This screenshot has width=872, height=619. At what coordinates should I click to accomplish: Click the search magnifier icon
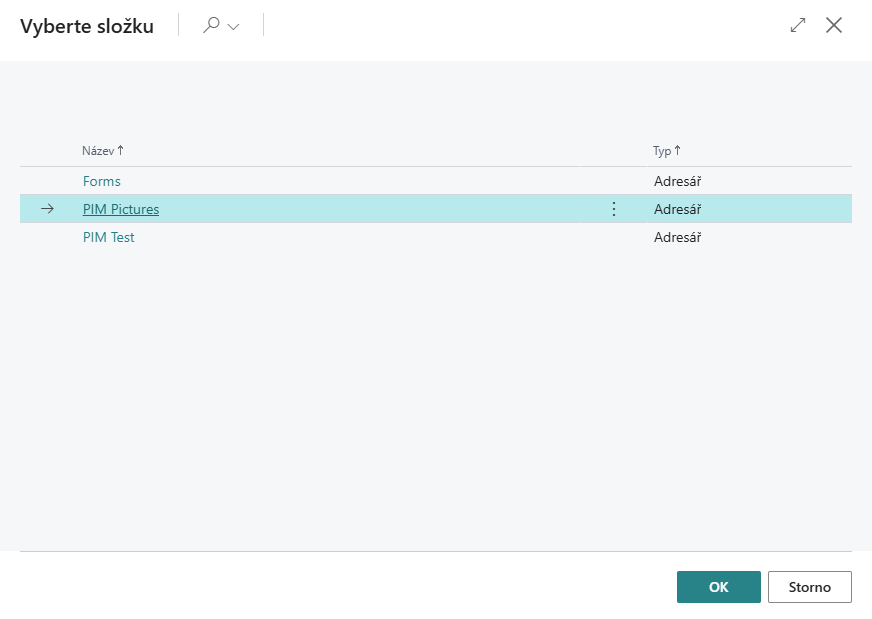click(210, 26)
